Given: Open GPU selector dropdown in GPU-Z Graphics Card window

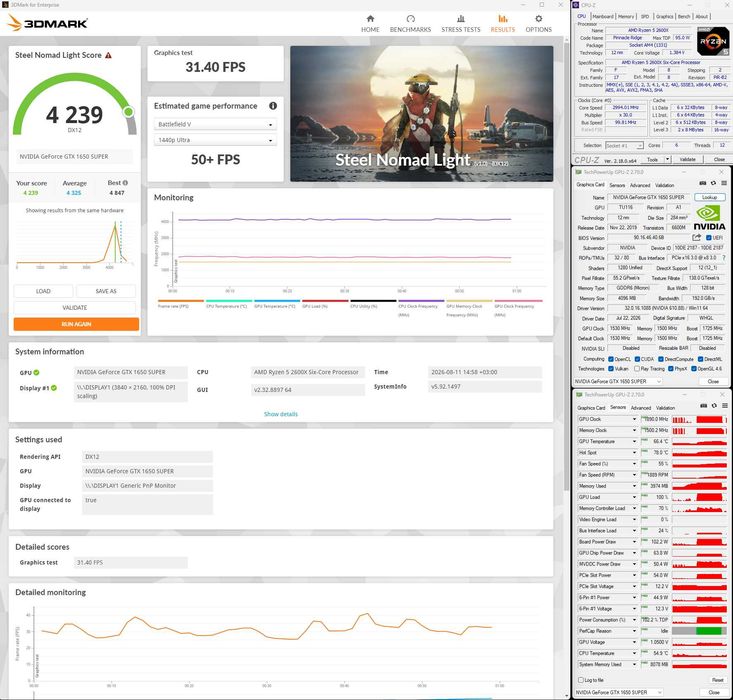Looking at the screenshot, I should (618, 381).
